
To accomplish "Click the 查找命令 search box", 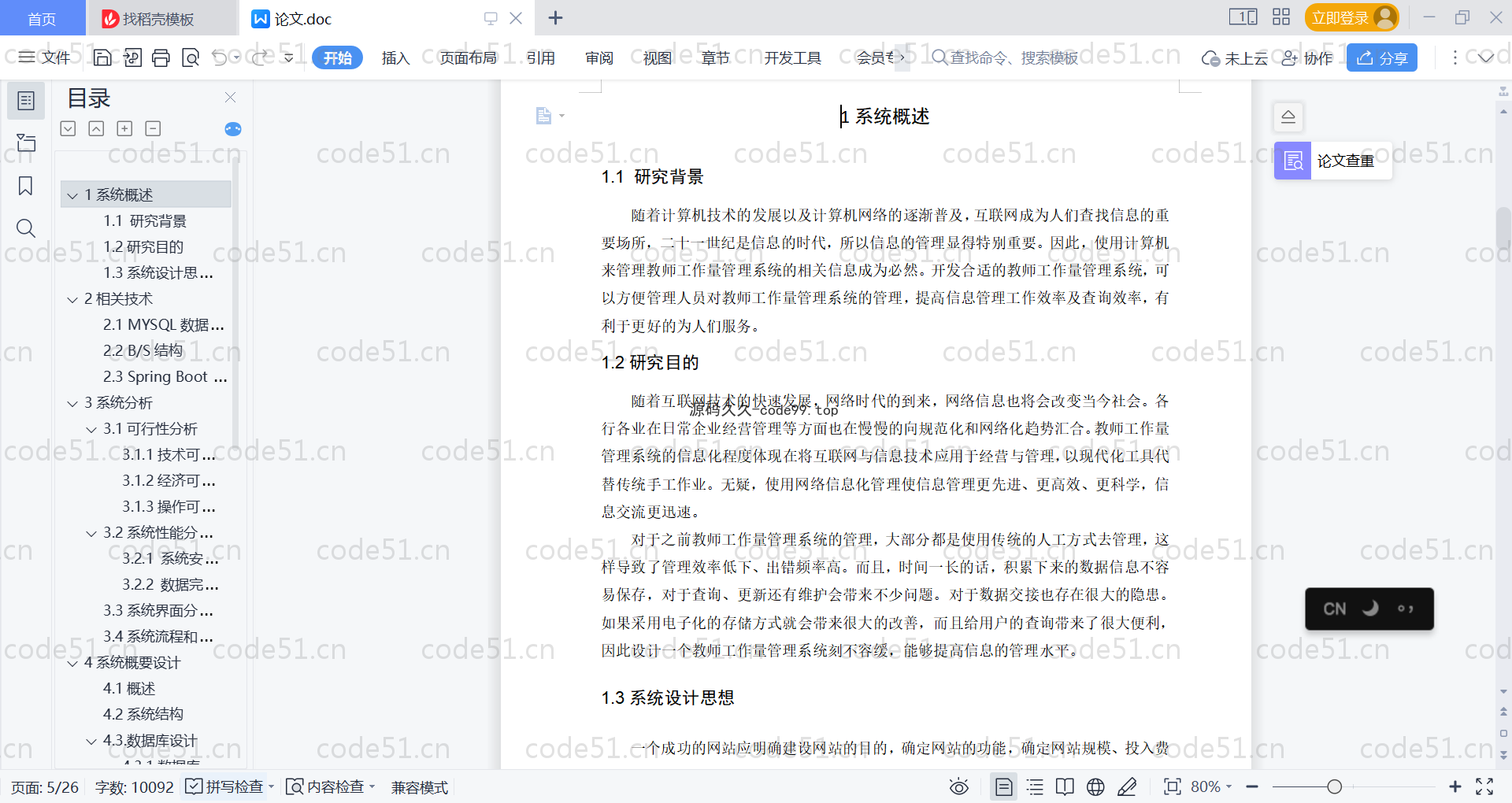I will [x=1005, y=57].
